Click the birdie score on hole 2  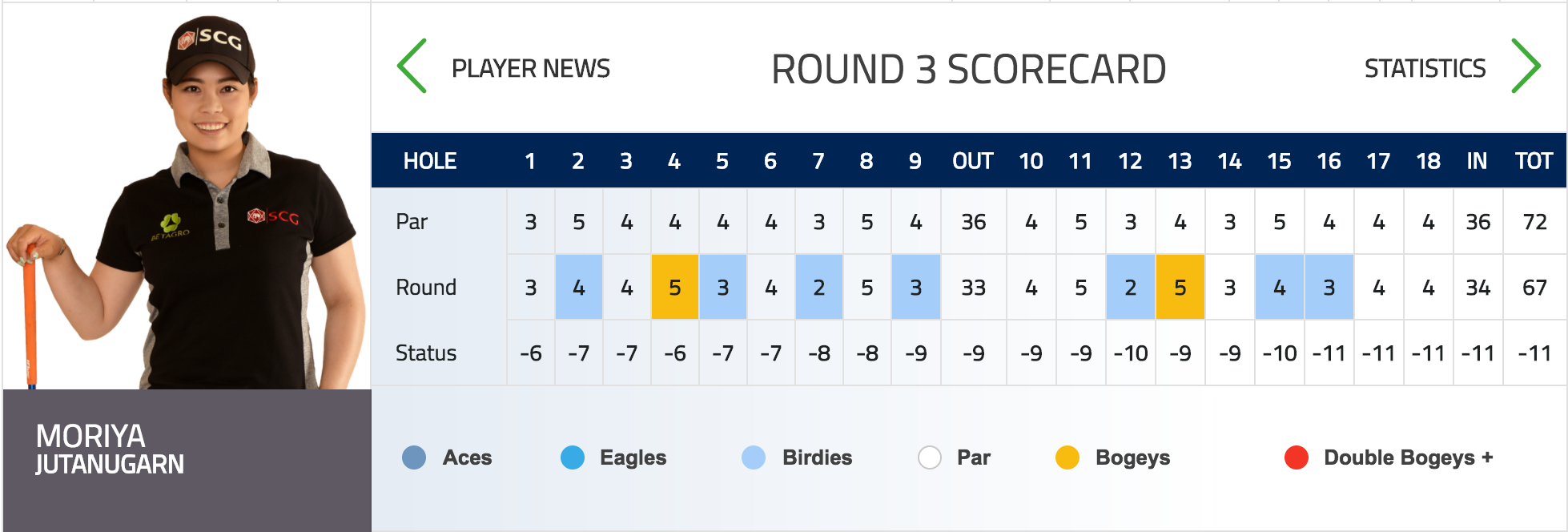(579, 287)
